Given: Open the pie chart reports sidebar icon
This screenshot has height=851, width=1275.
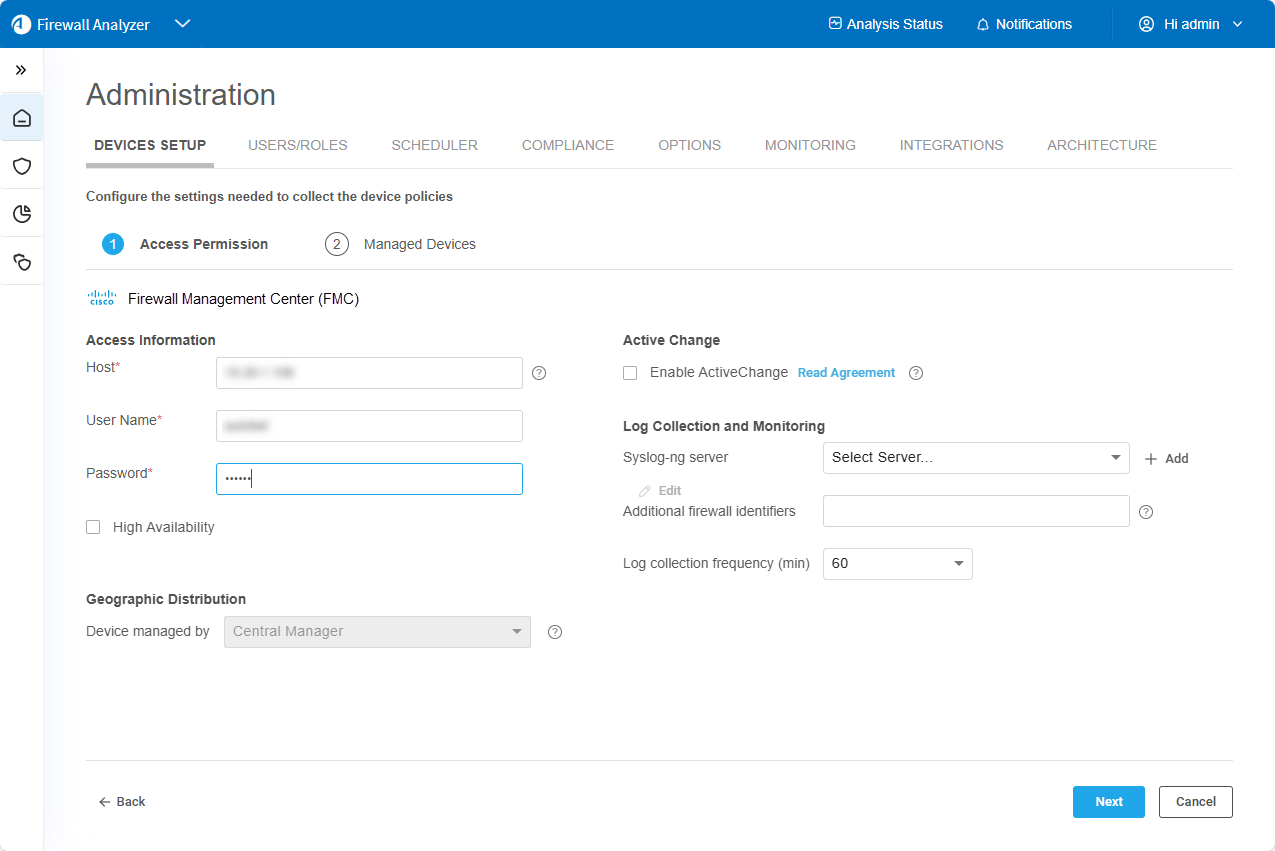Looking at the screenshot, I should point(22,214).
